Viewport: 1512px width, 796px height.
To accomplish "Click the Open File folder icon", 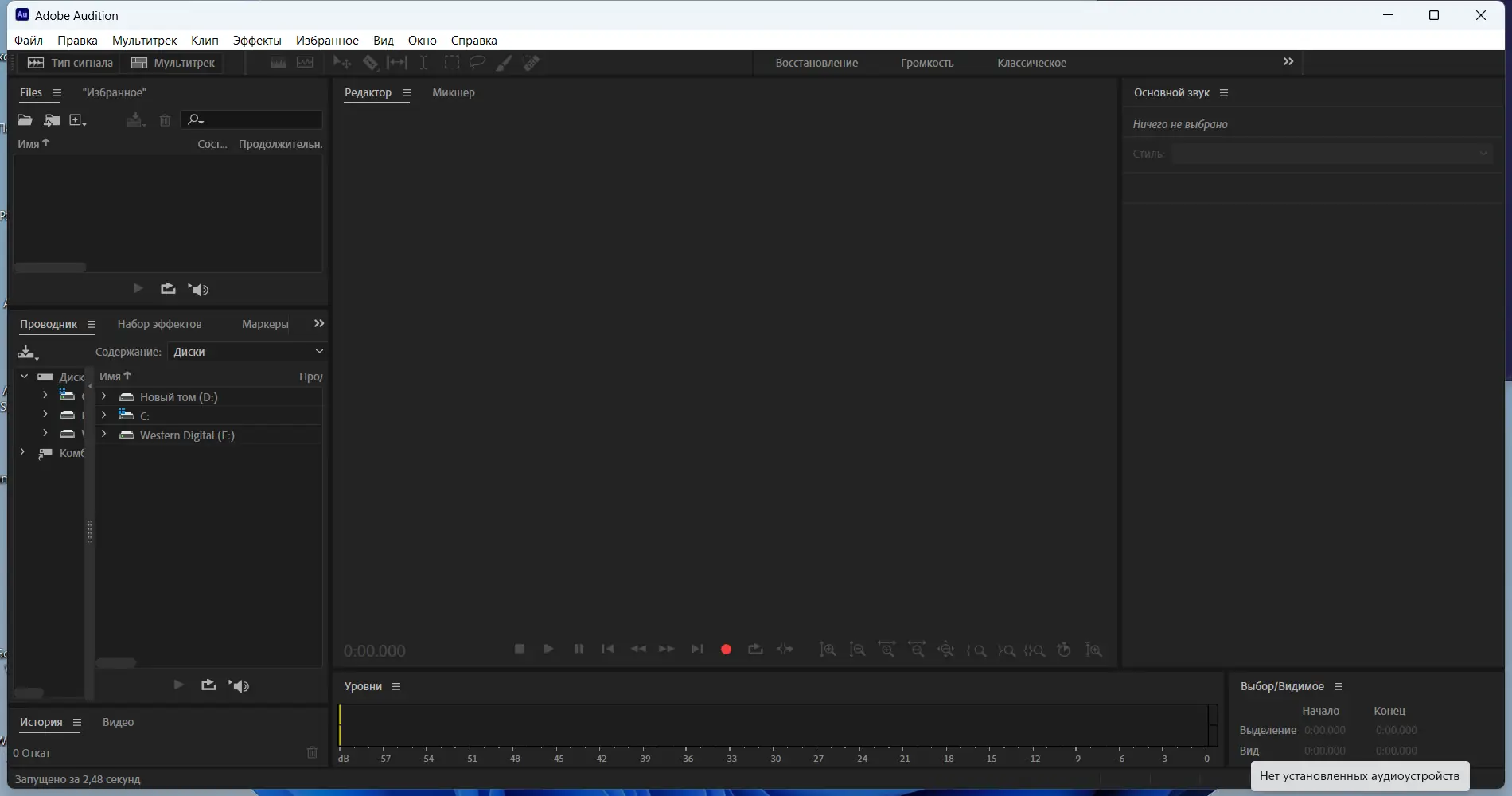I will (25, 120).
